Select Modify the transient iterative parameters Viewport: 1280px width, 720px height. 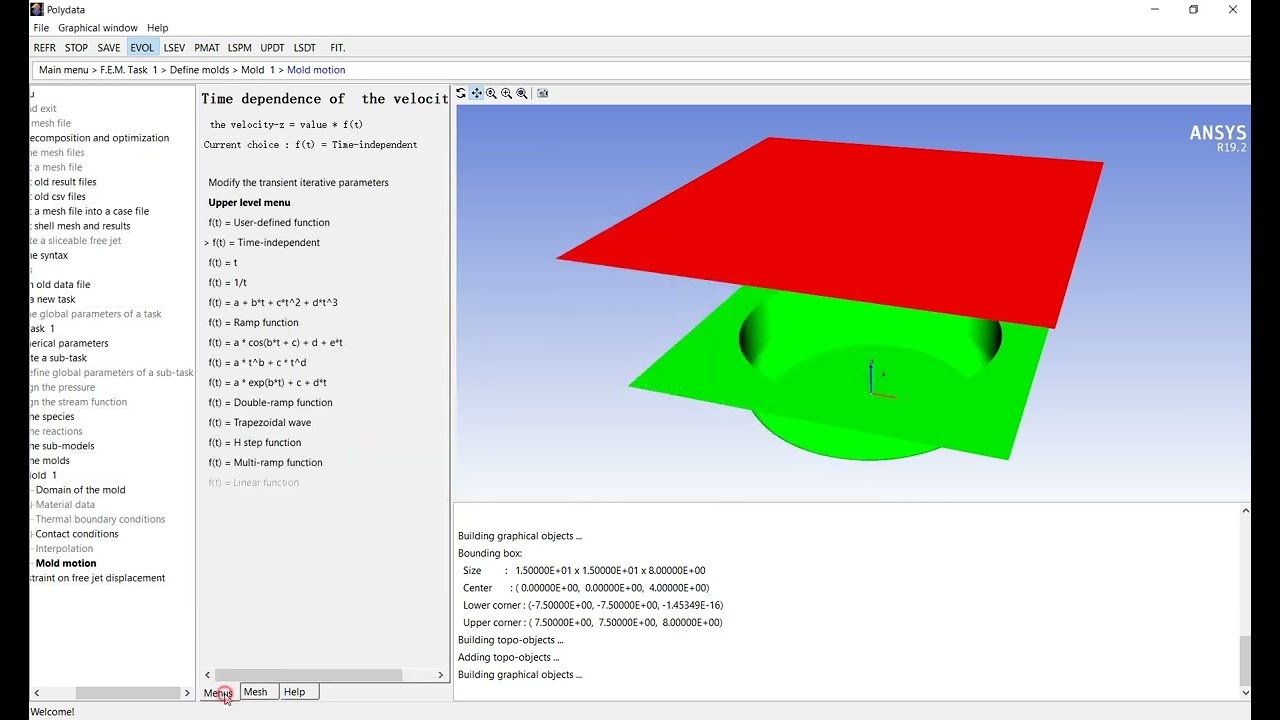pos(298,183)
